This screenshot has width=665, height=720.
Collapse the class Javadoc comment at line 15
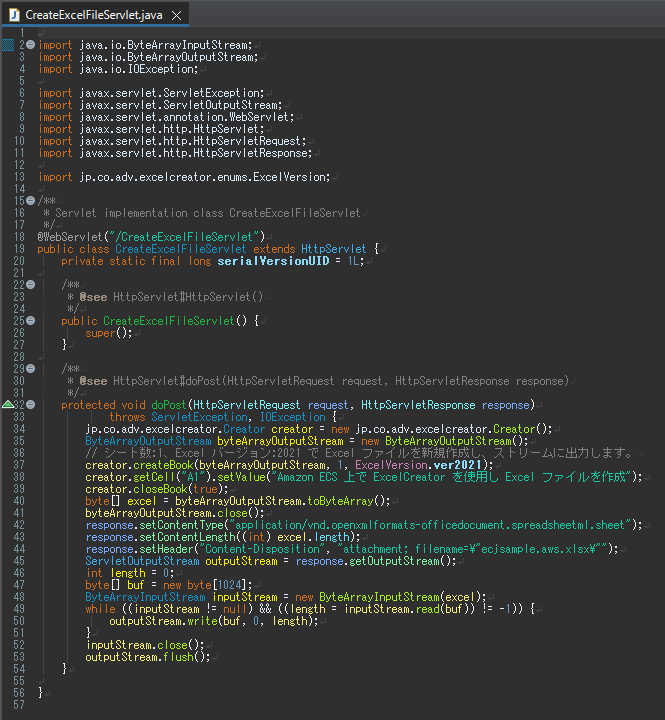[30, 201]
